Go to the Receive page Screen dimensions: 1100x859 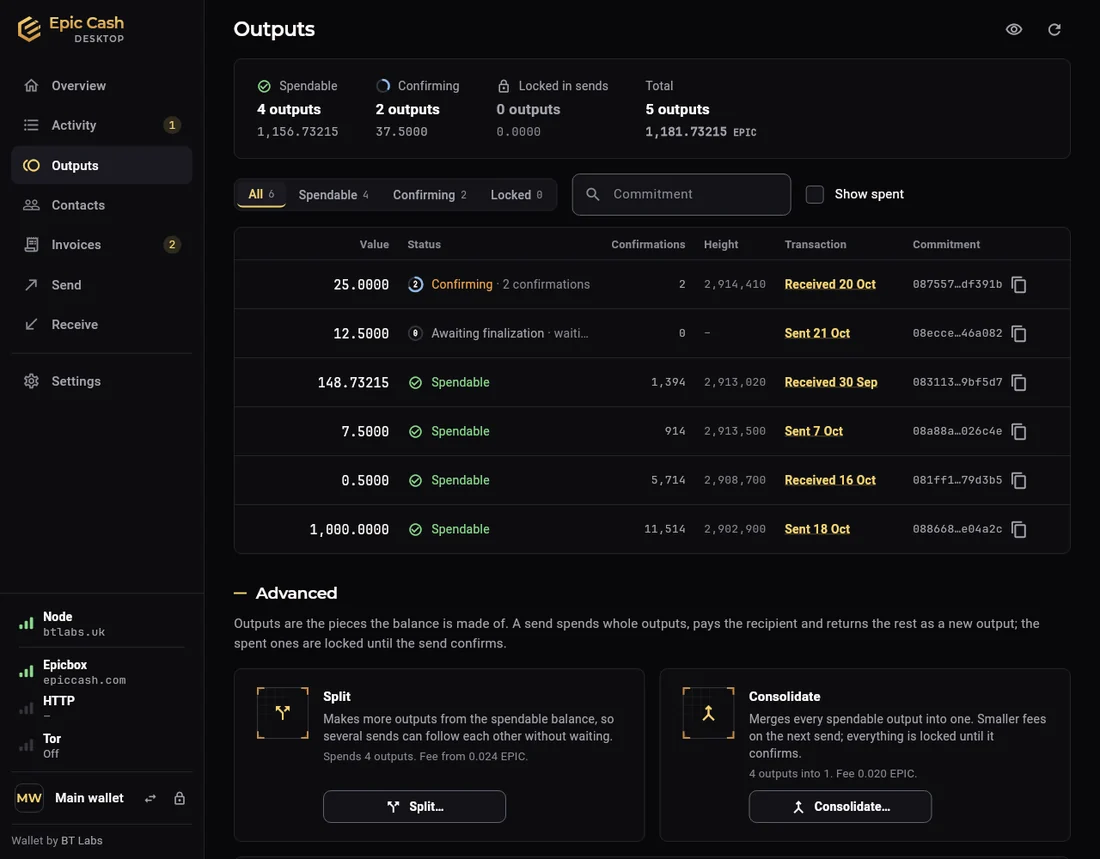102,324
